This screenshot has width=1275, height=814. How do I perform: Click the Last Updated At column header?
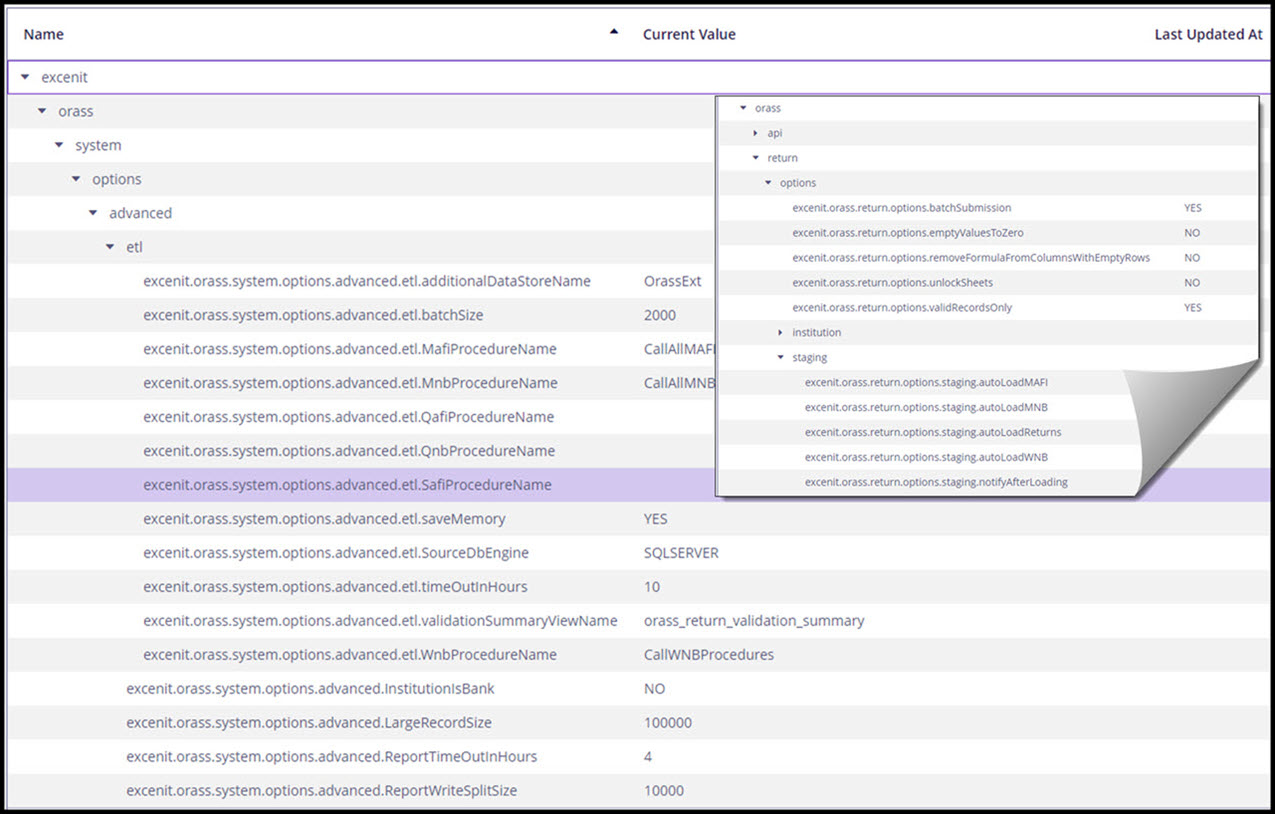click(1208, 34)
